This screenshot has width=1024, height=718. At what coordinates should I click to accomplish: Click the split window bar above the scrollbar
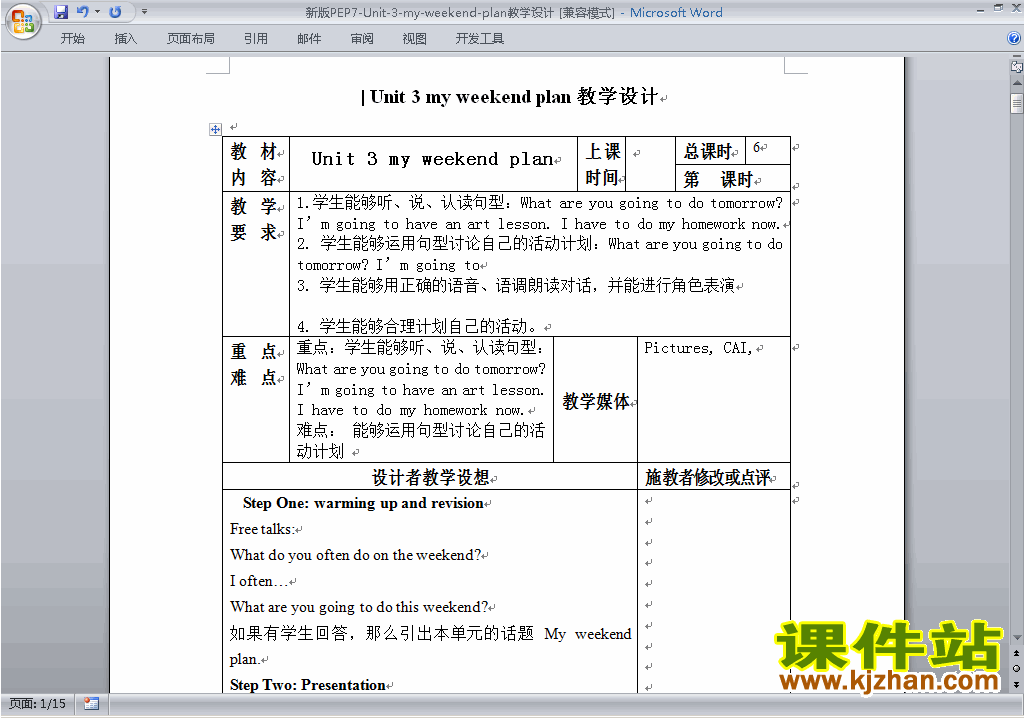point(1016,57)
